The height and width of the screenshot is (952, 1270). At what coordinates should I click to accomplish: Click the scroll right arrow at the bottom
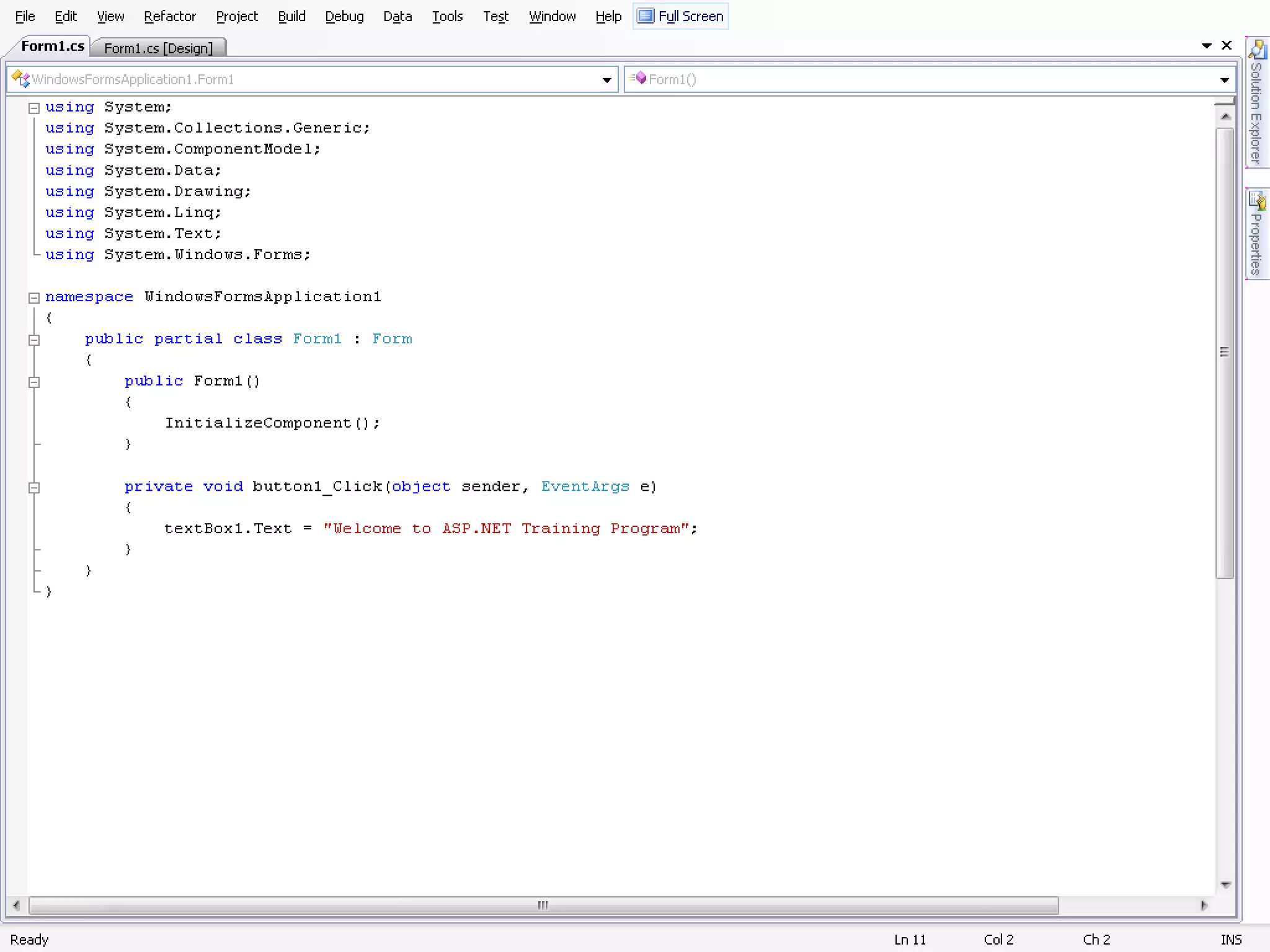[1204, 906]
